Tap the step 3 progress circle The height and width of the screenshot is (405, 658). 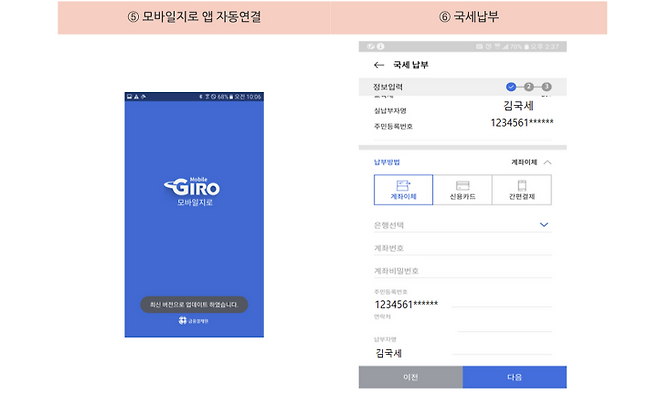[x=547, y=87]
